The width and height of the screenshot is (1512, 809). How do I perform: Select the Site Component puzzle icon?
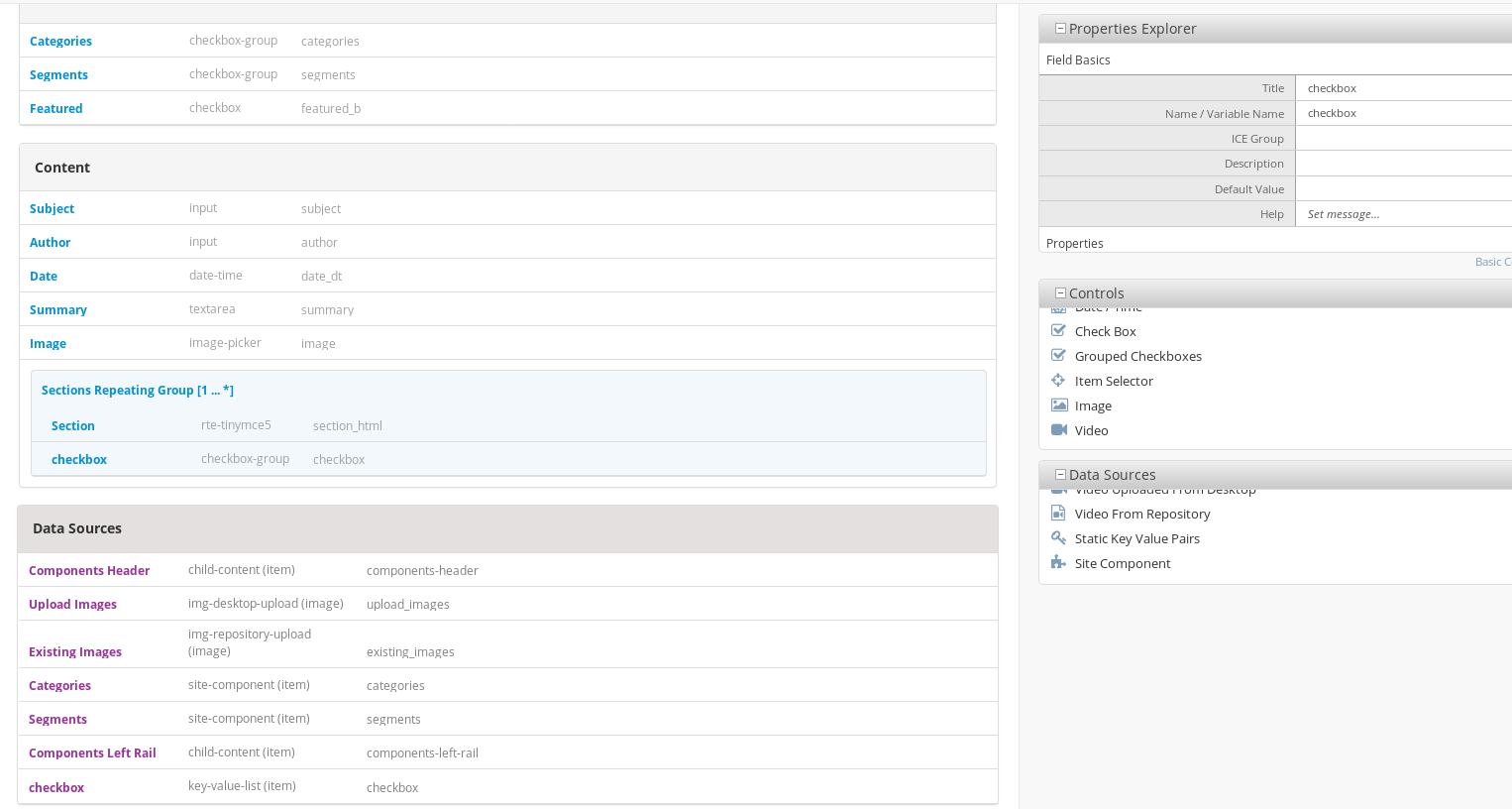pos(1058,563)
